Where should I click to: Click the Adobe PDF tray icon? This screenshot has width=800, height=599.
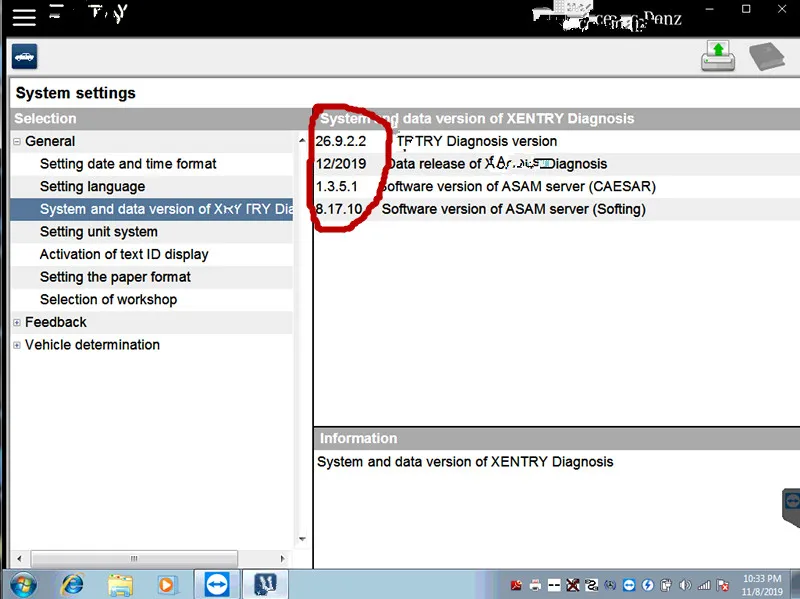coord(516,585)
